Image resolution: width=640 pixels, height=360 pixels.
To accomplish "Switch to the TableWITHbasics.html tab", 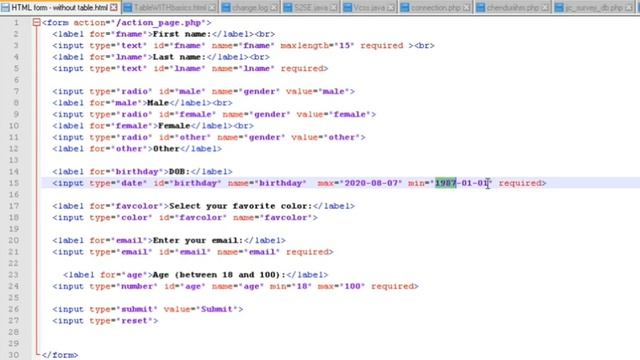I will [x=170, y=8].
